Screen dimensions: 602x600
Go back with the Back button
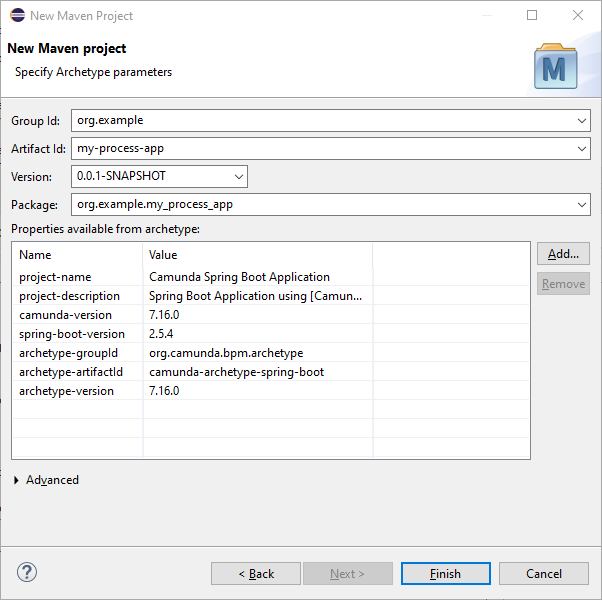(255, 574)
